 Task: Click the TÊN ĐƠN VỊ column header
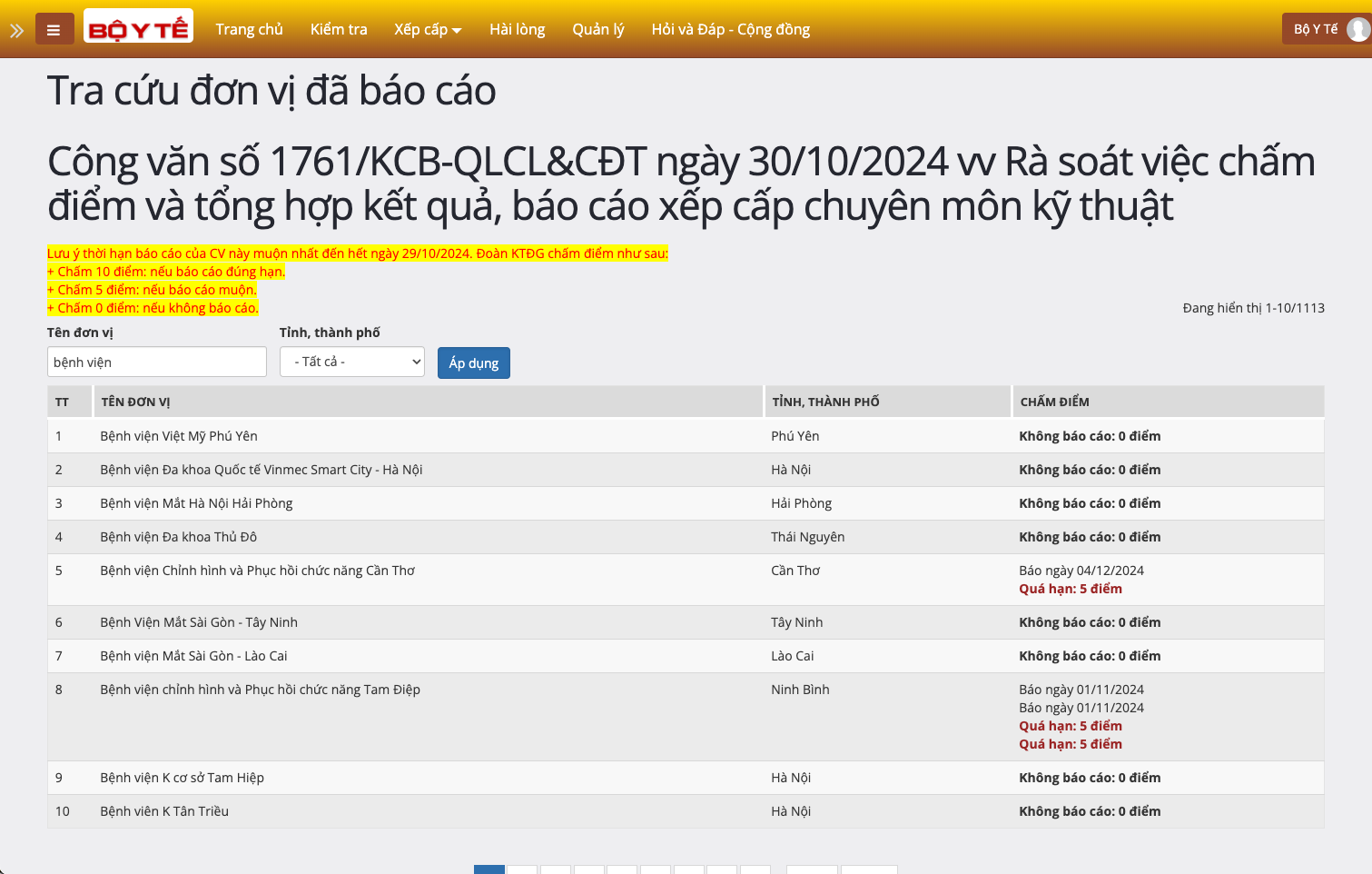135,402
